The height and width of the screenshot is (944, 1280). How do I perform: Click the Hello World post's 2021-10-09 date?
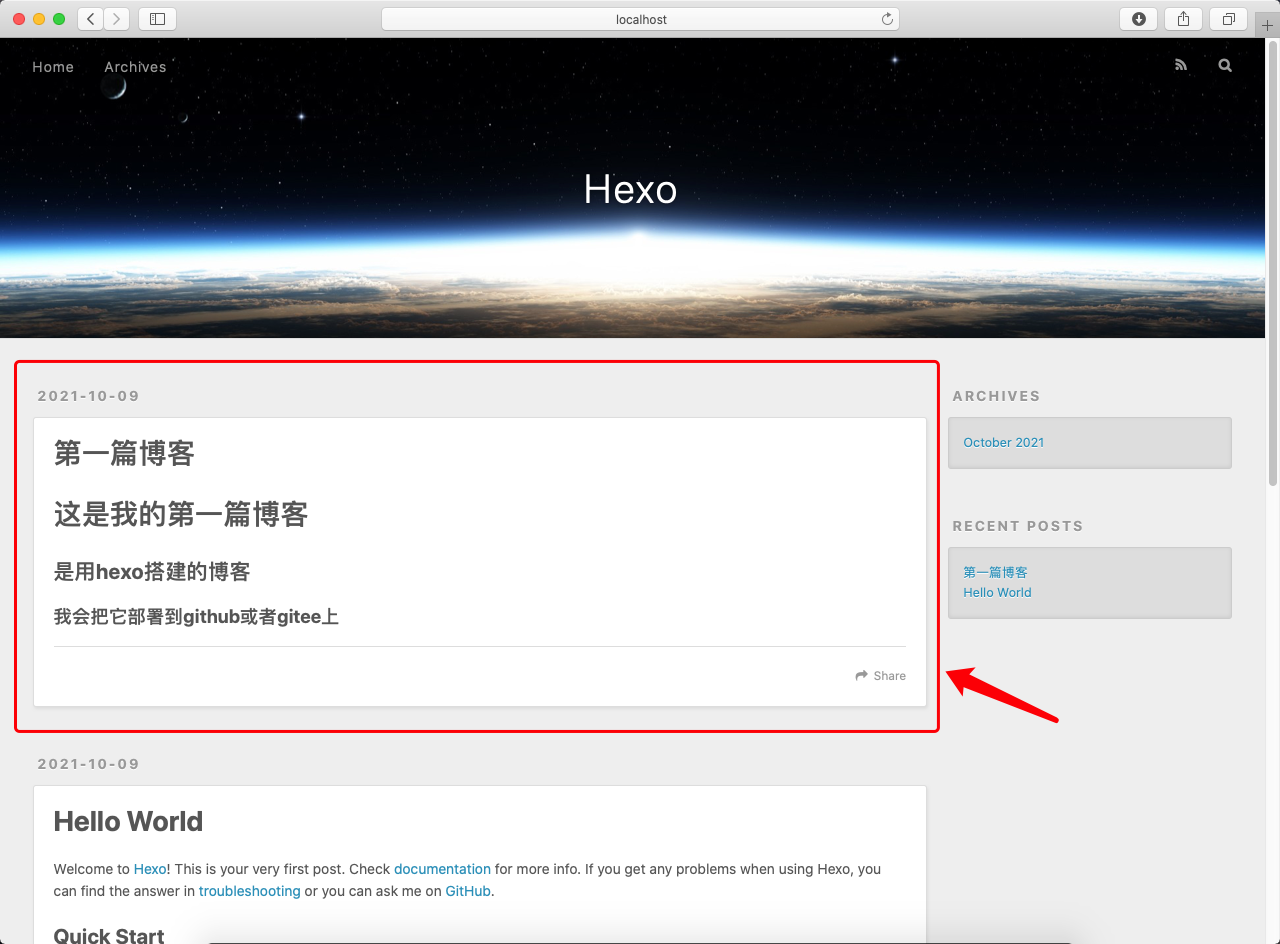[88, 764]
